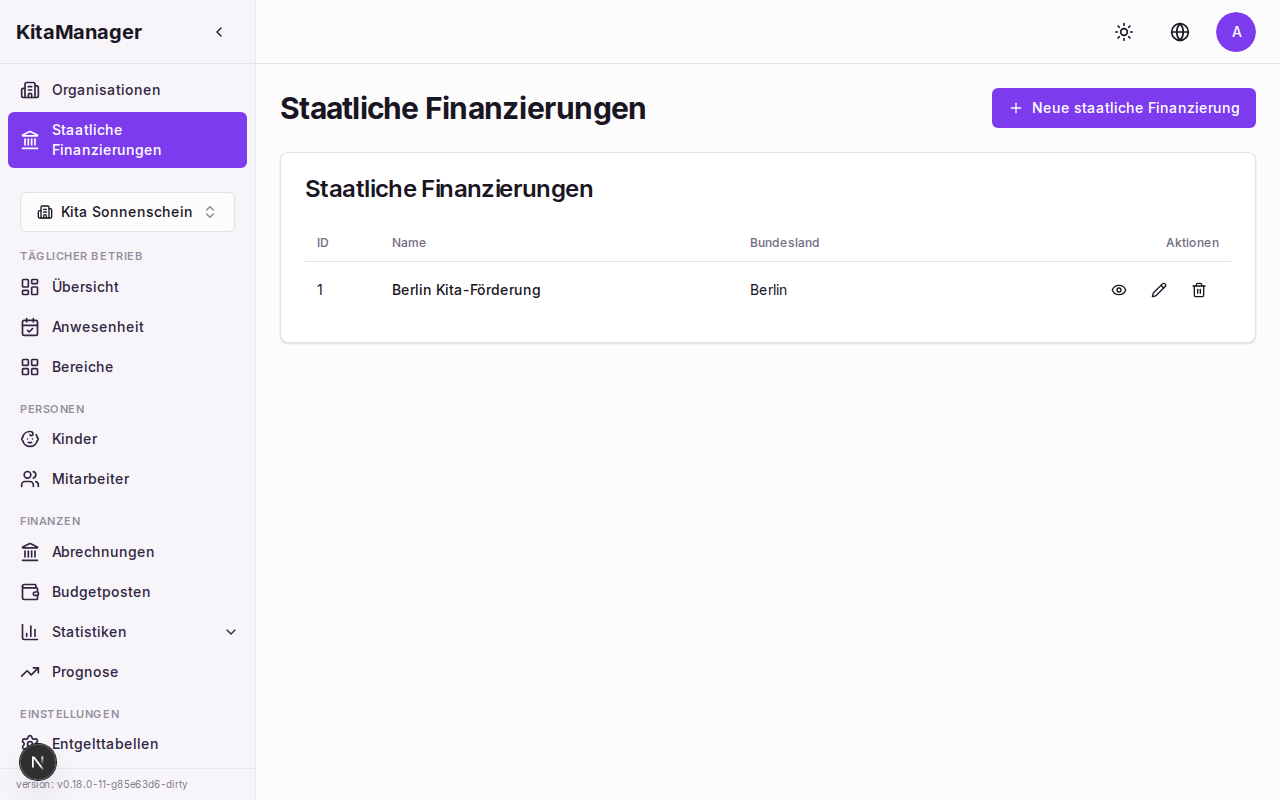1280x800 pixels.
Task: Go to Abrechnungen under Finanzen
Action: [x=103, y=552]
